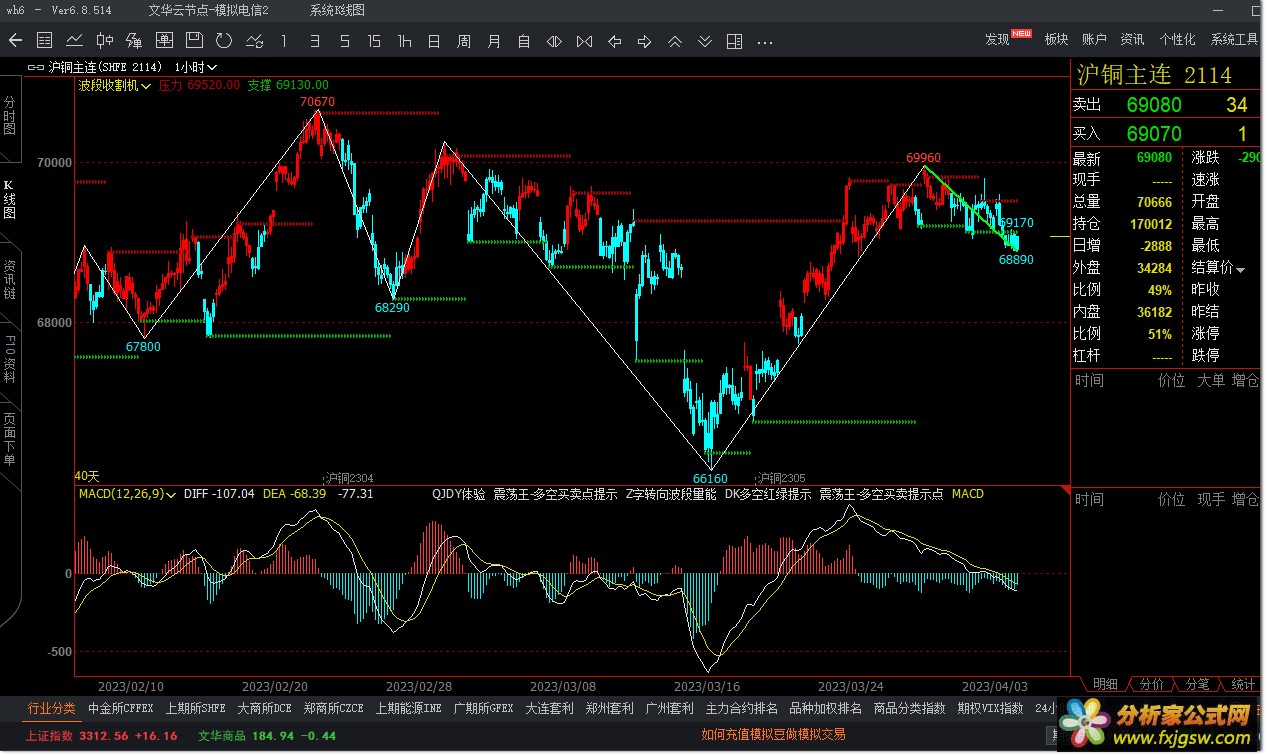Select 主力合约排名 bottom tab
This screenshot has width=1267, height=755.
741,708
